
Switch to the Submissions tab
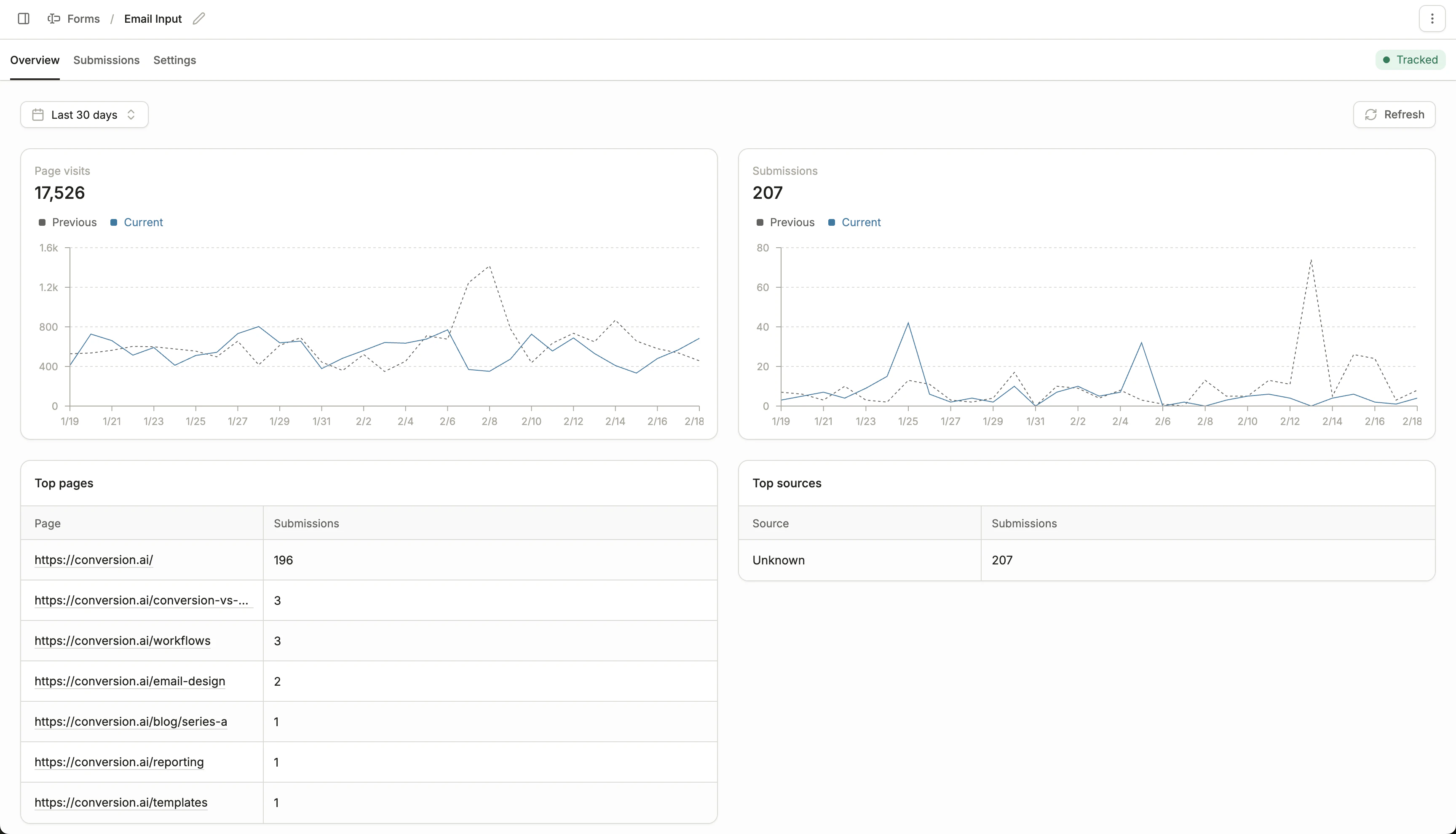(x=106, y=60)
